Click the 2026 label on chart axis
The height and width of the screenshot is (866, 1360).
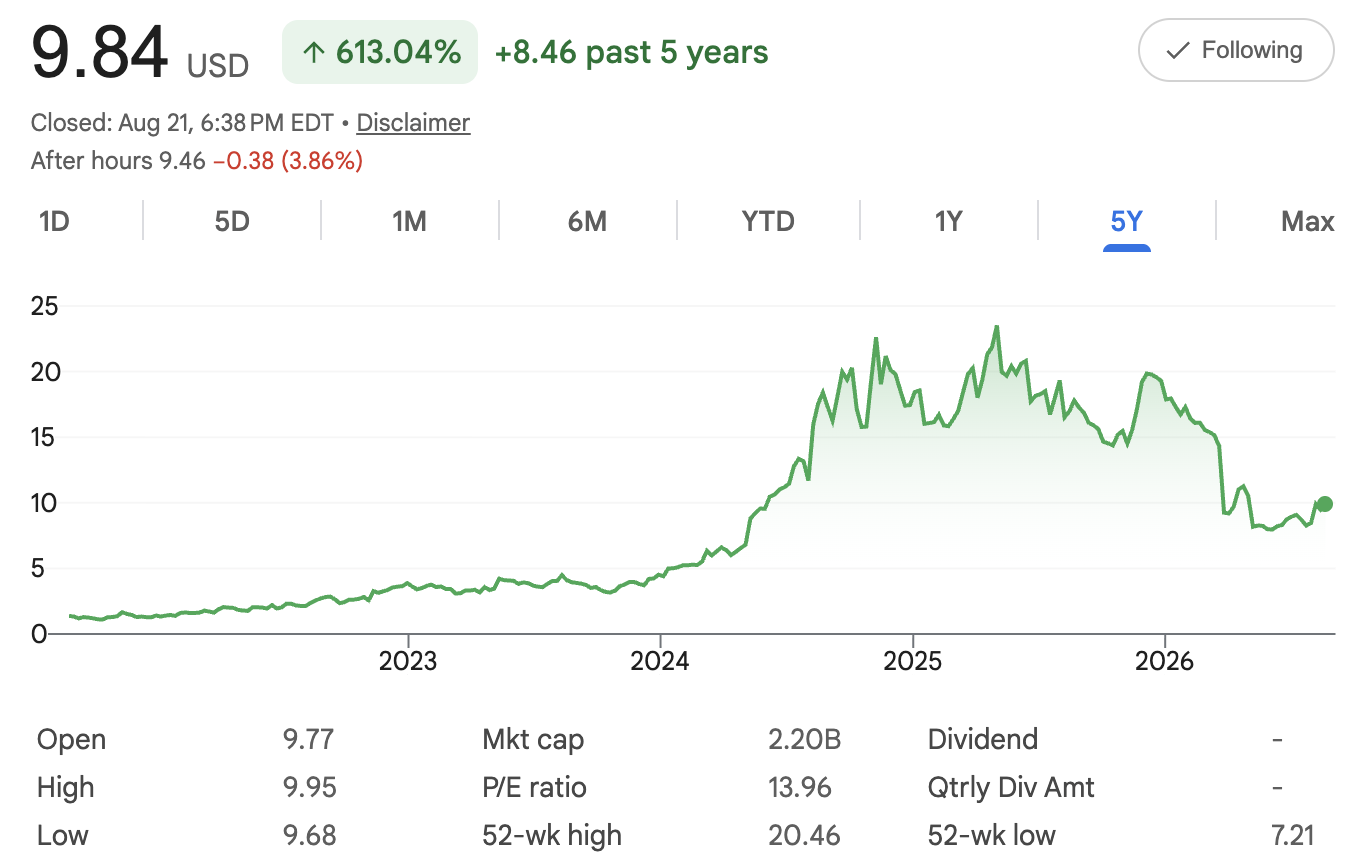[x=1165, y=661]
